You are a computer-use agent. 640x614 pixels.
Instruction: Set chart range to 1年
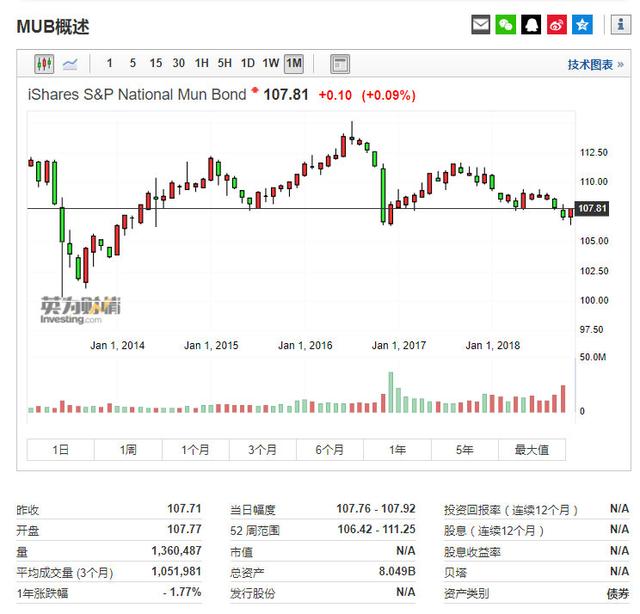(x=397, y=450)
